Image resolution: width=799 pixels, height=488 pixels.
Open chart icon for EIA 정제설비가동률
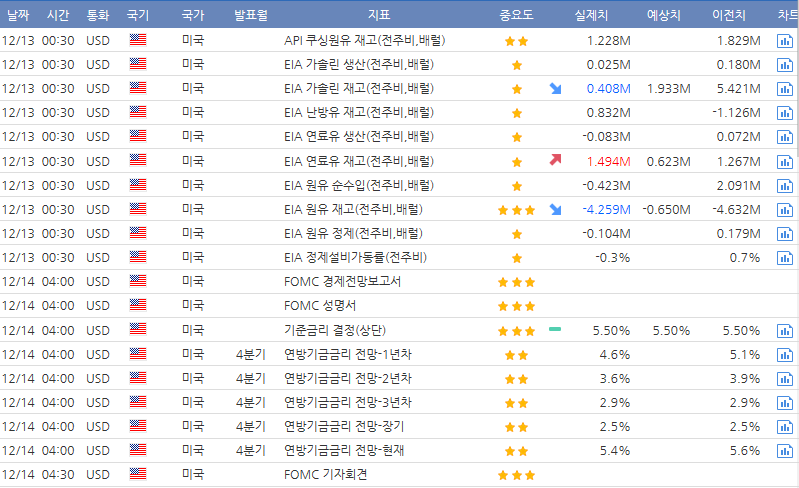click(x=785, y=258)
